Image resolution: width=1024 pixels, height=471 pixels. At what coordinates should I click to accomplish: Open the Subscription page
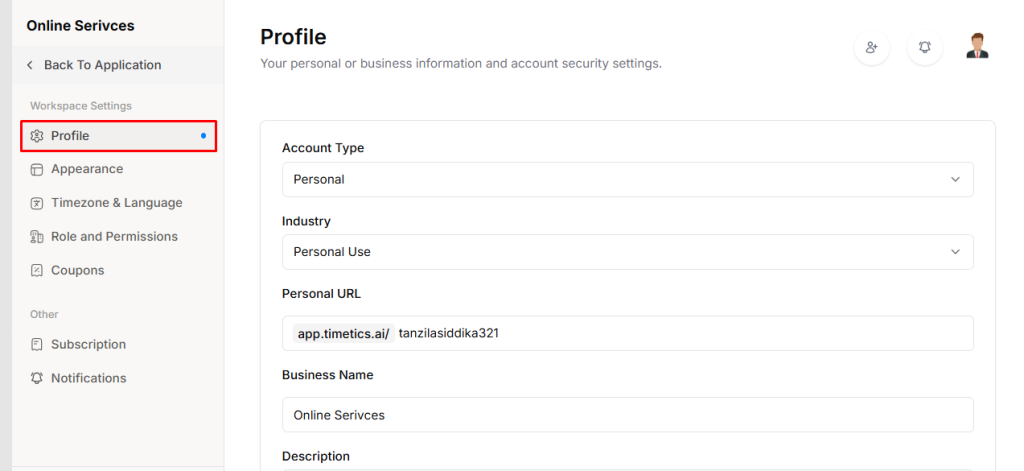pyautogui.click(x=88, y=344)
